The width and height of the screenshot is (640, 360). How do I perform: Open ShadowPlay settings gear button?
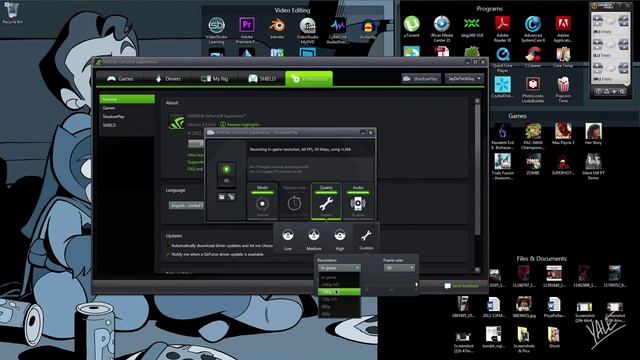(x=231, y=197)
